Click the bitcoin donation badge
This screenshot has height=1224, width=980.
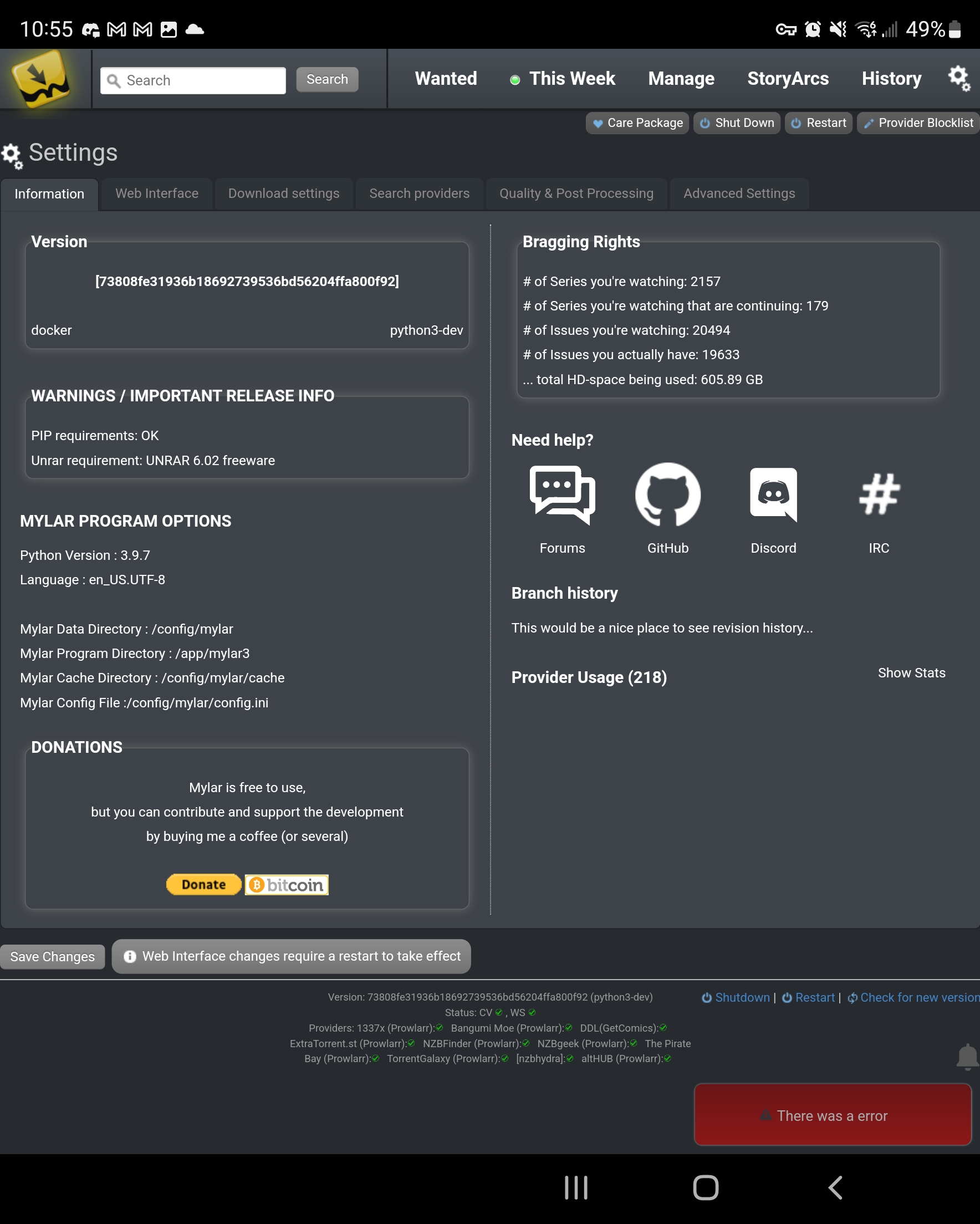pos(287,885)
